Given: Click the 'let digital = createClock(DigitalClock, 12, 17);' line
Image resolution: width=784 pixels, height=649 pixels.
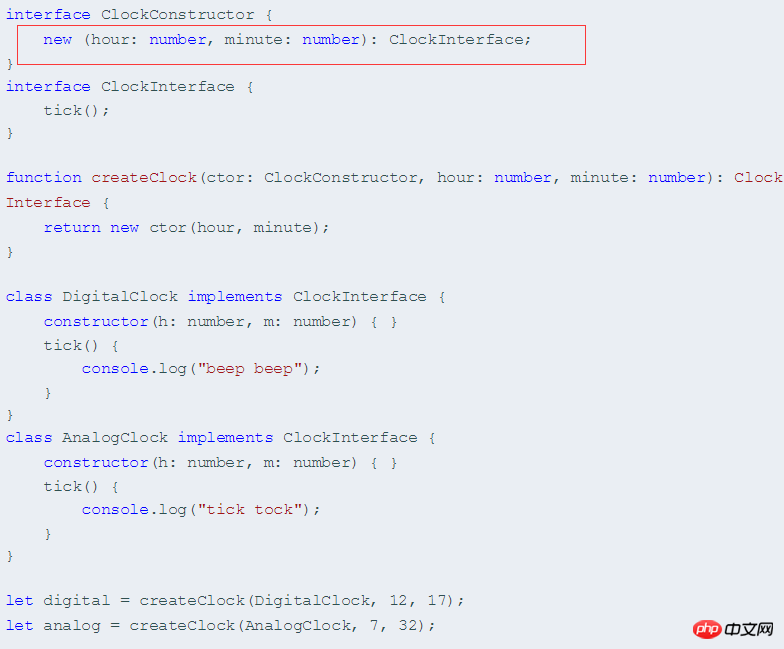Looking at the screenshot, I should (235, 600).
